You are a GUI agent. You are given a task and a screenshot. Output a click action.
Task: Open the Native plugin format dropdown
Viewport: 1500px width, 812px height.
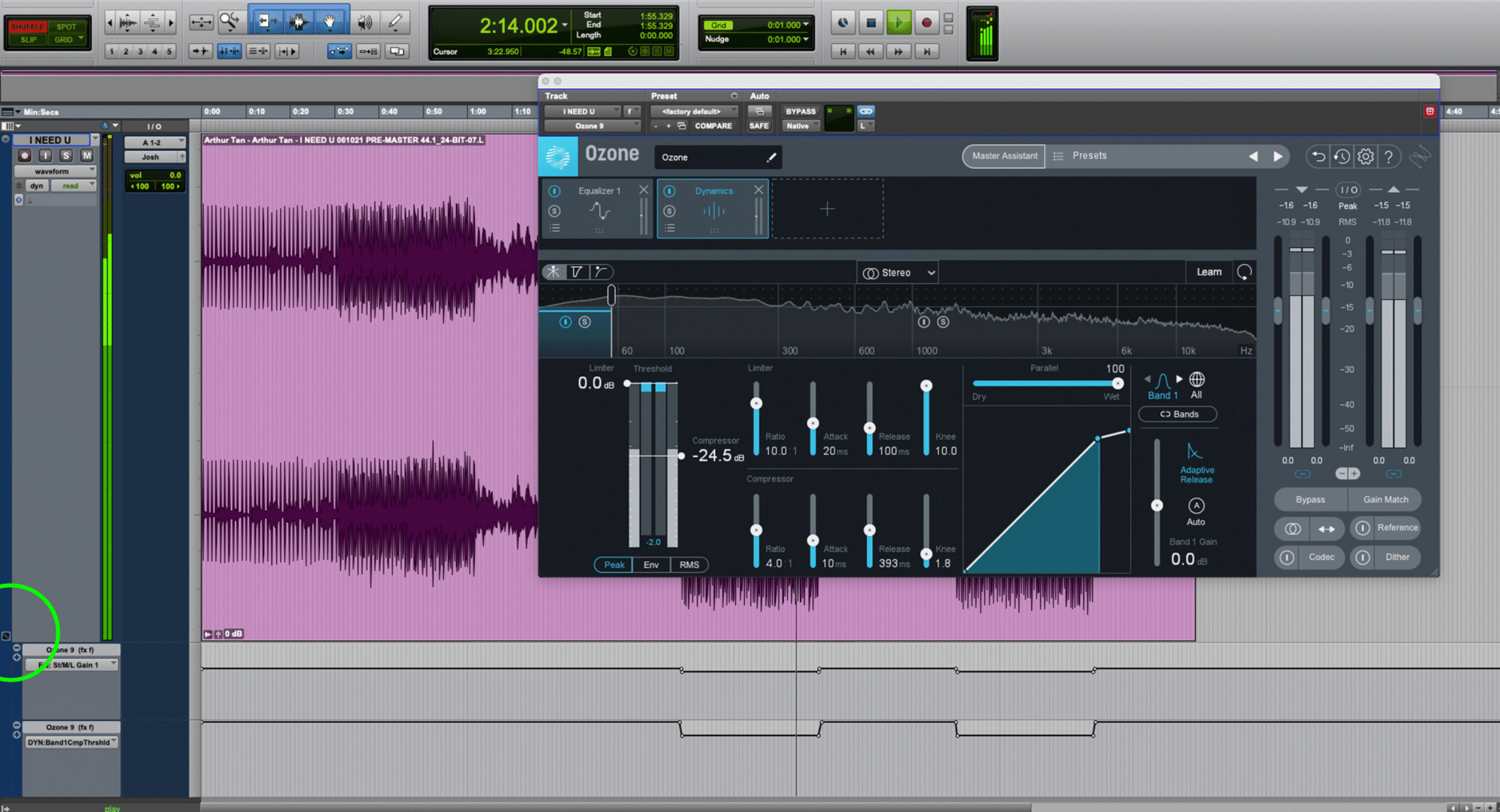800,126
